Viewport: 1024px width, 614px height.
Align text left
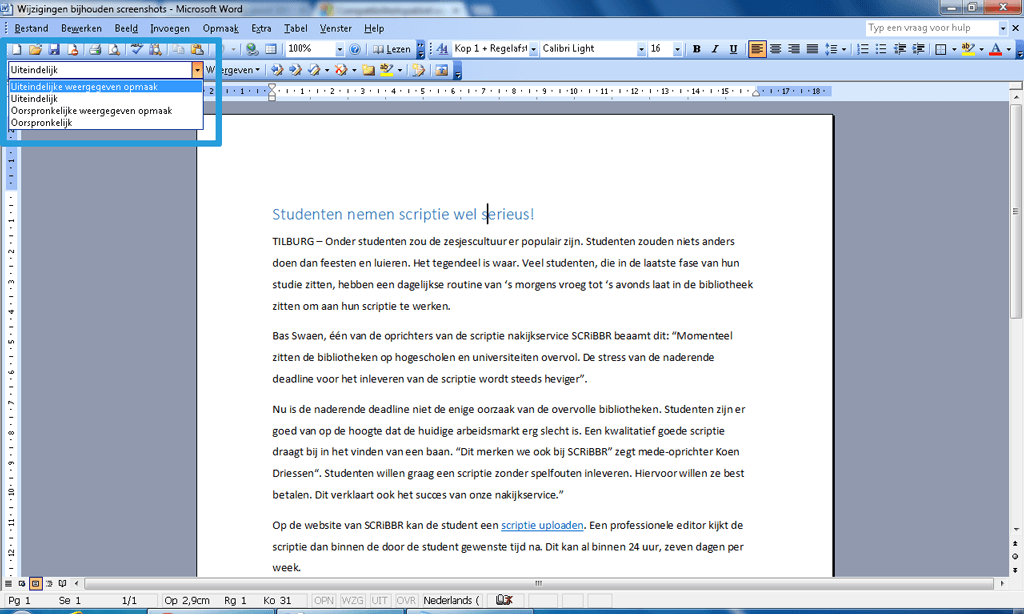pyautogui.click(x=757, y=49)
